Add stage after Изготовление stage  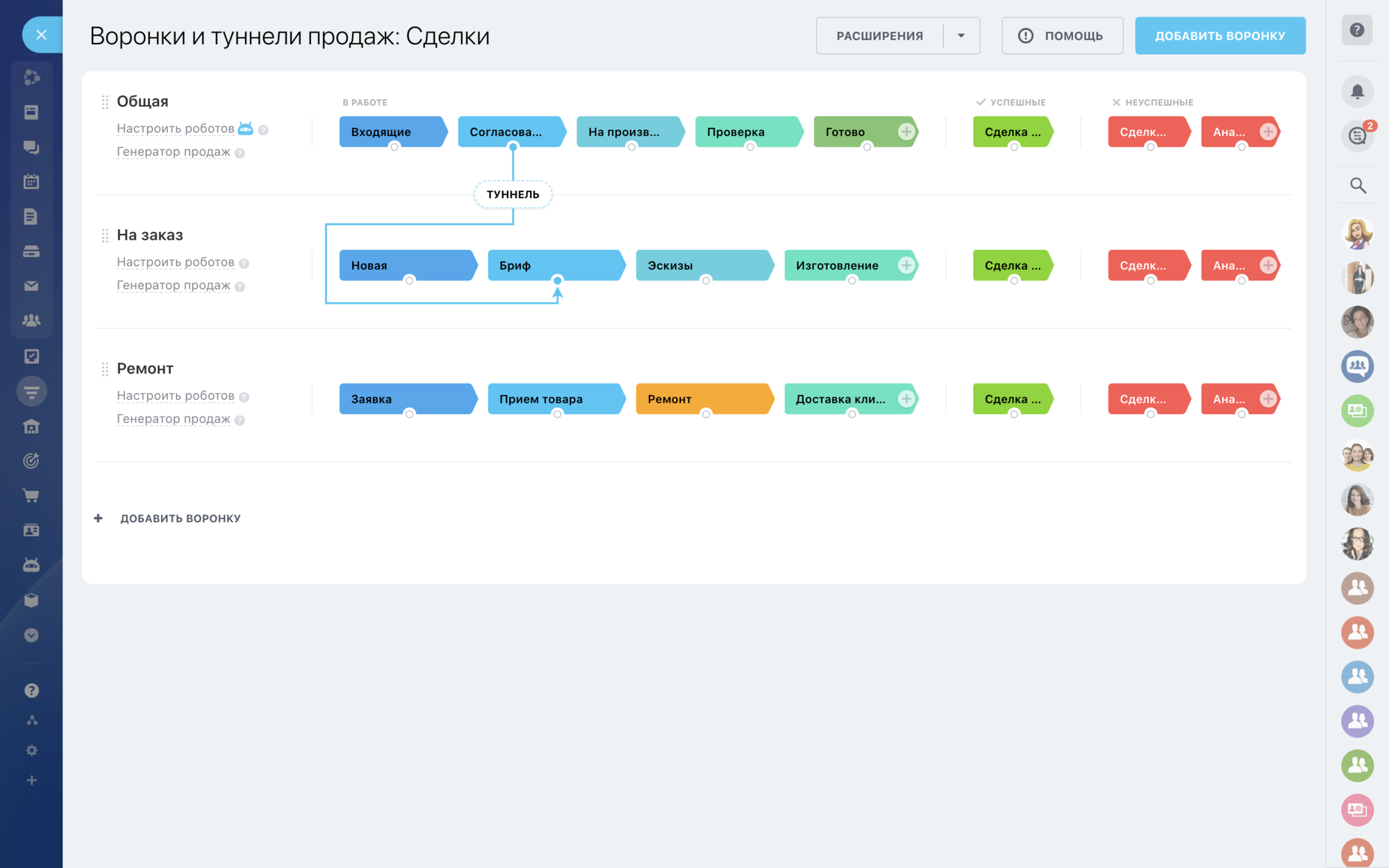[906, 265]
